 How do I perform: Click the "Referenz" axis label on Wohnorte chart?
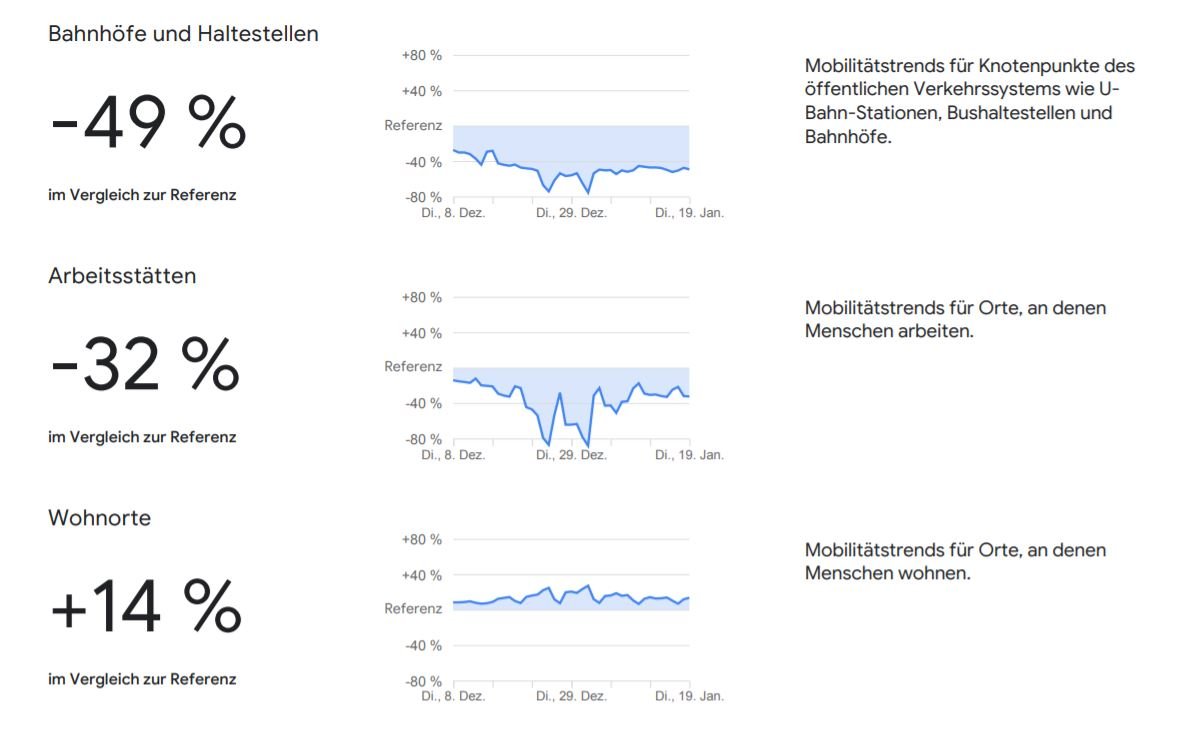pos(413,608)
